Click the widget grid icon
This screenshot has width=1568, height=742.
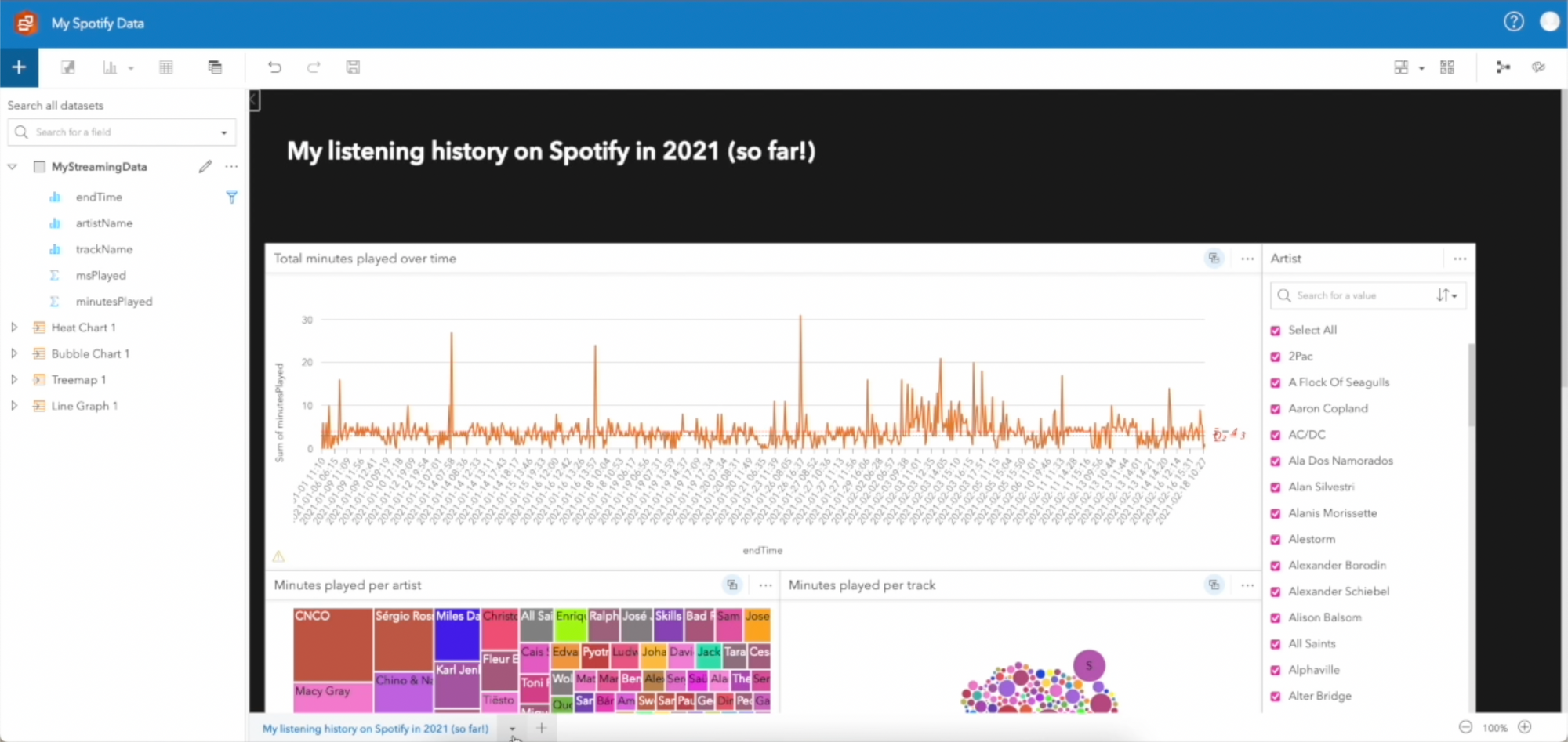[x=1447, y=67]
